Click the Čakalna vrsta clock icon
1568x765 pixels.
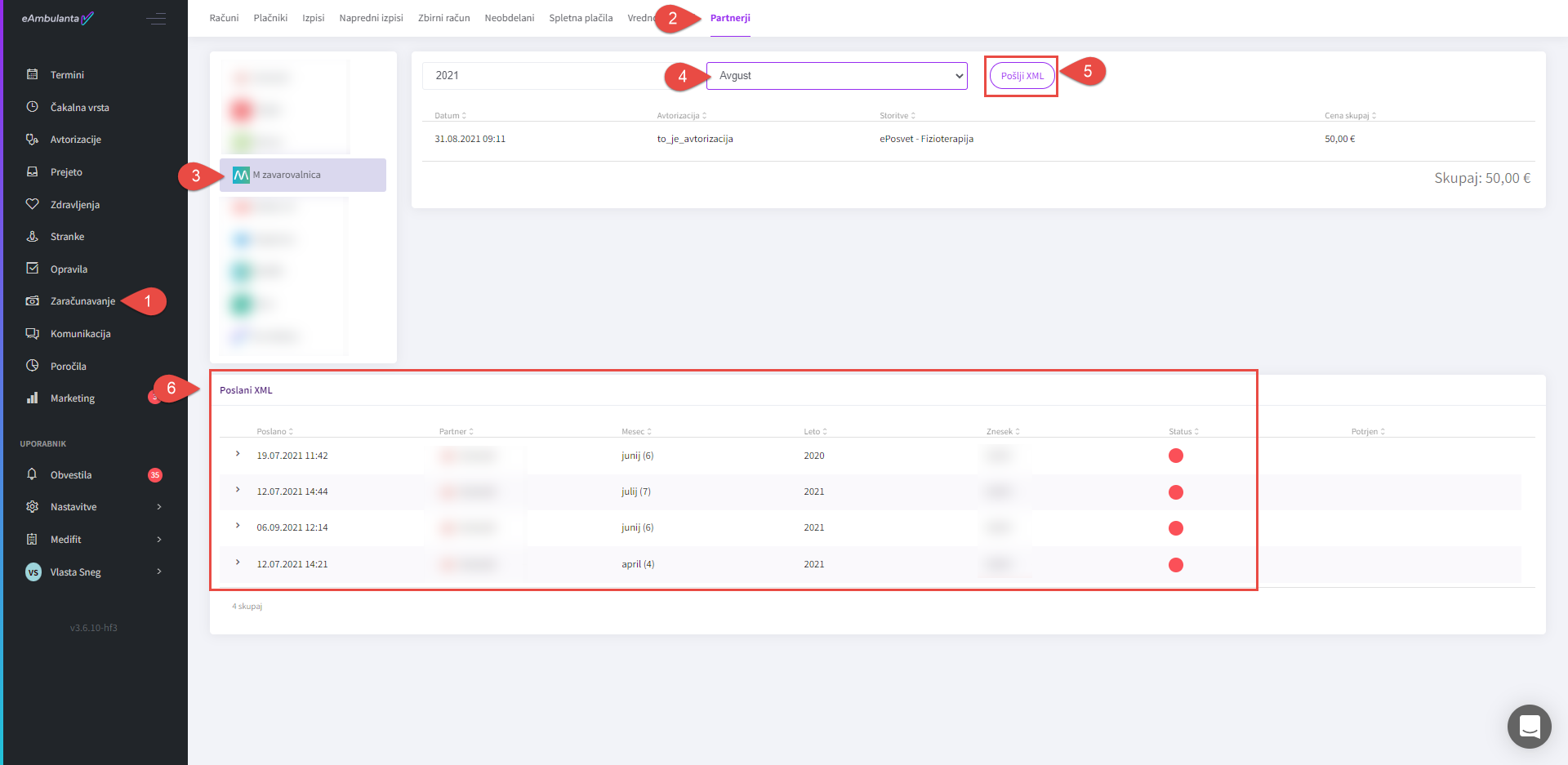tap(33, 107)
